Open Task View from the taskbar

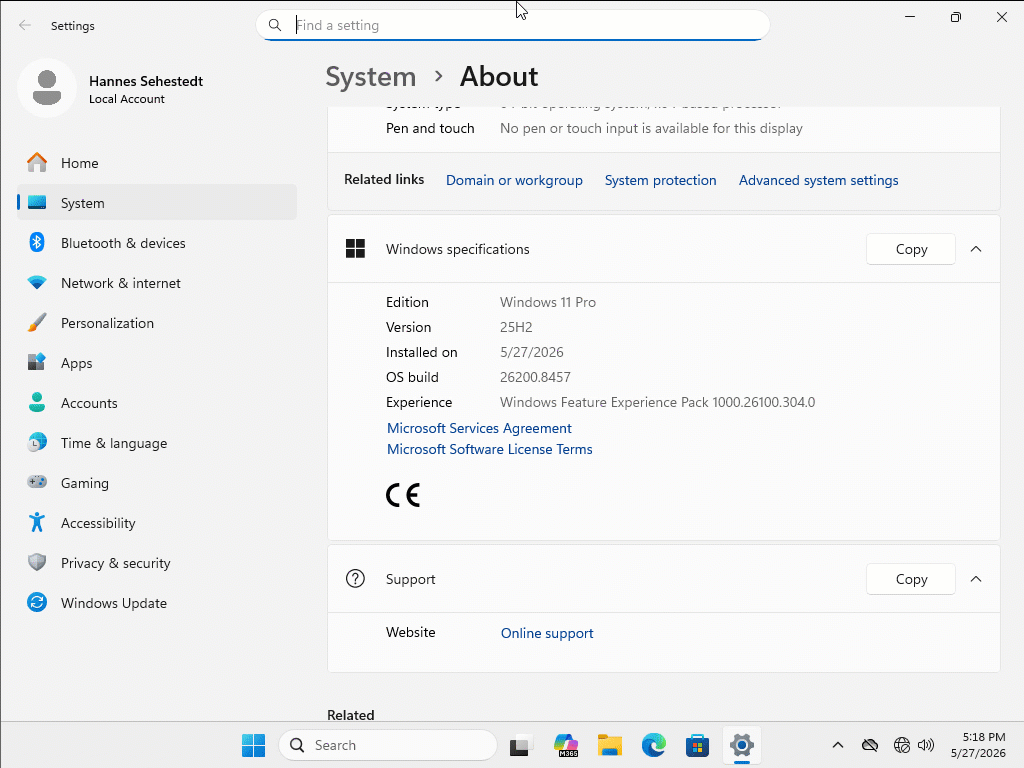pos(520,745)
